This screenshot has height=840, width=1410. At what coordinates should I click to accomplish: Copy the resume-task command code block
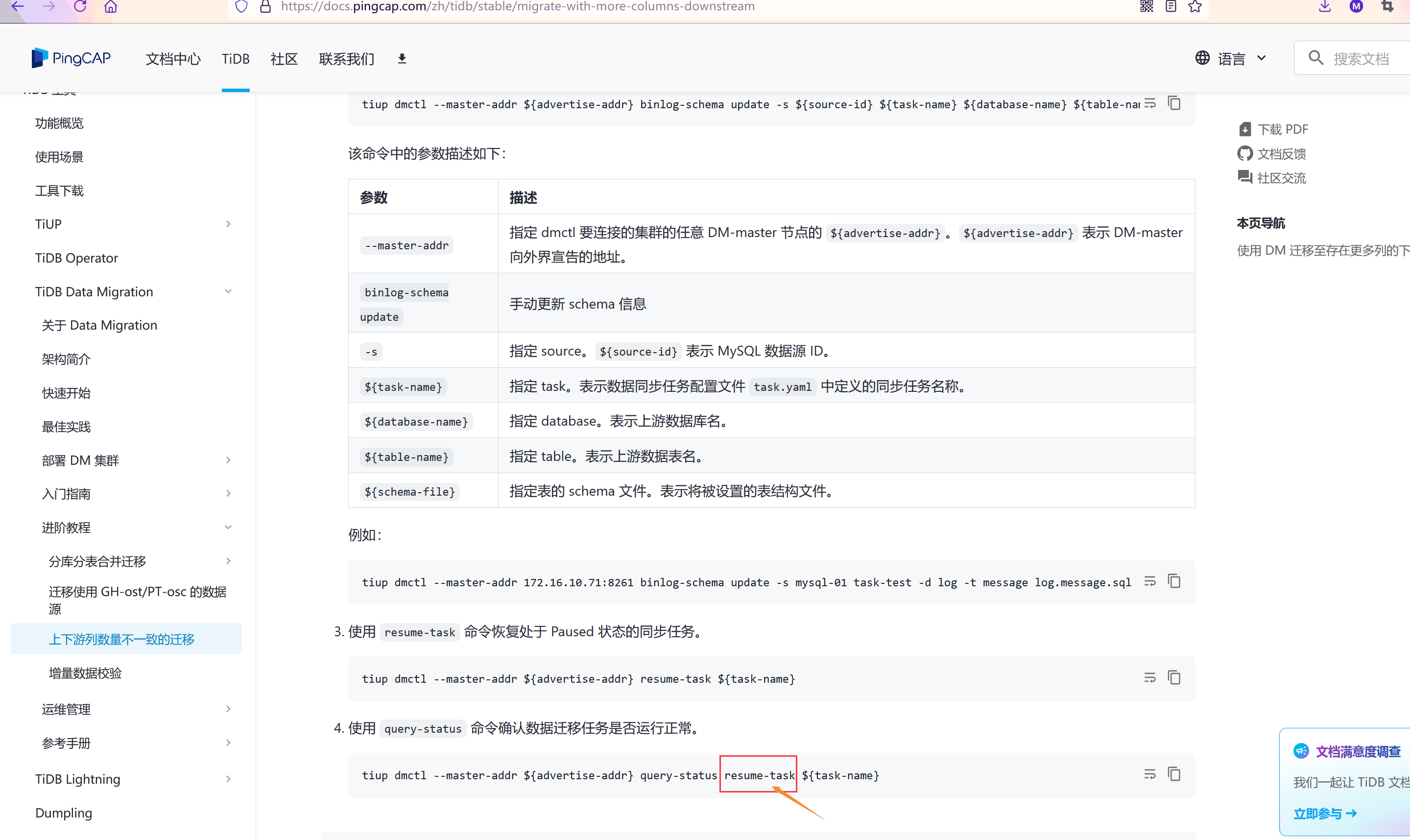click(1174, 677)
